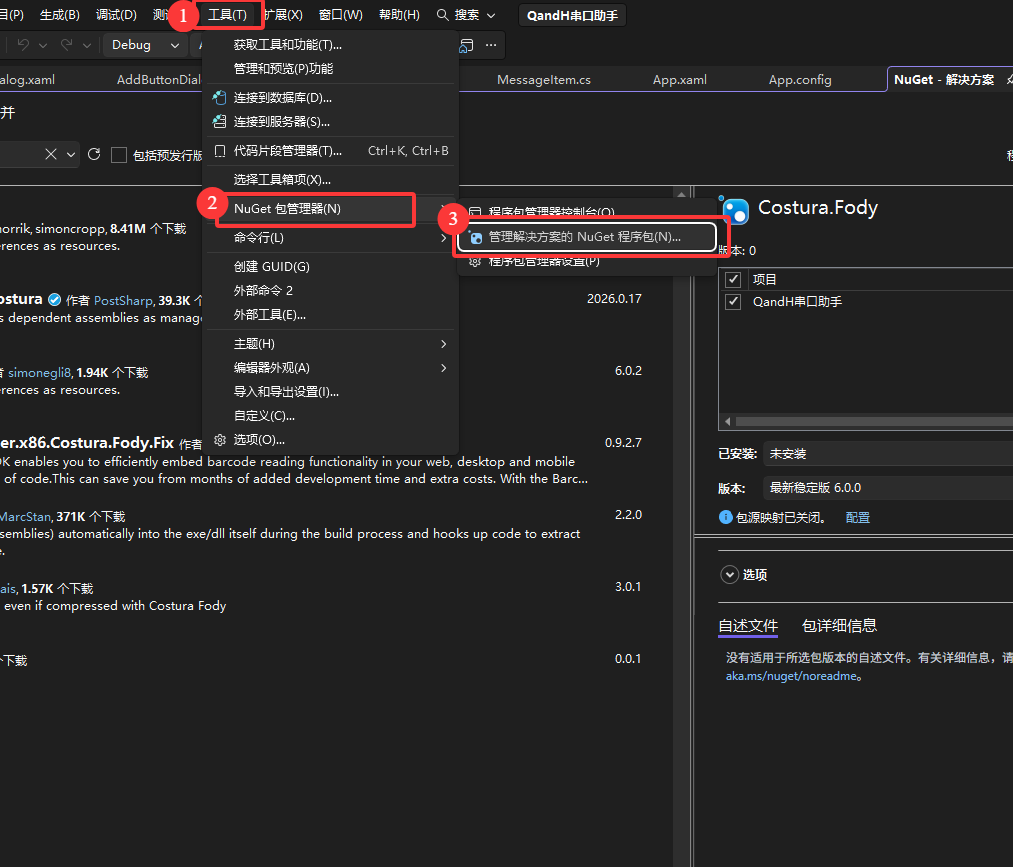Switch to the 自述文件 tab
1013x867 pixels.
coord(748,625)
